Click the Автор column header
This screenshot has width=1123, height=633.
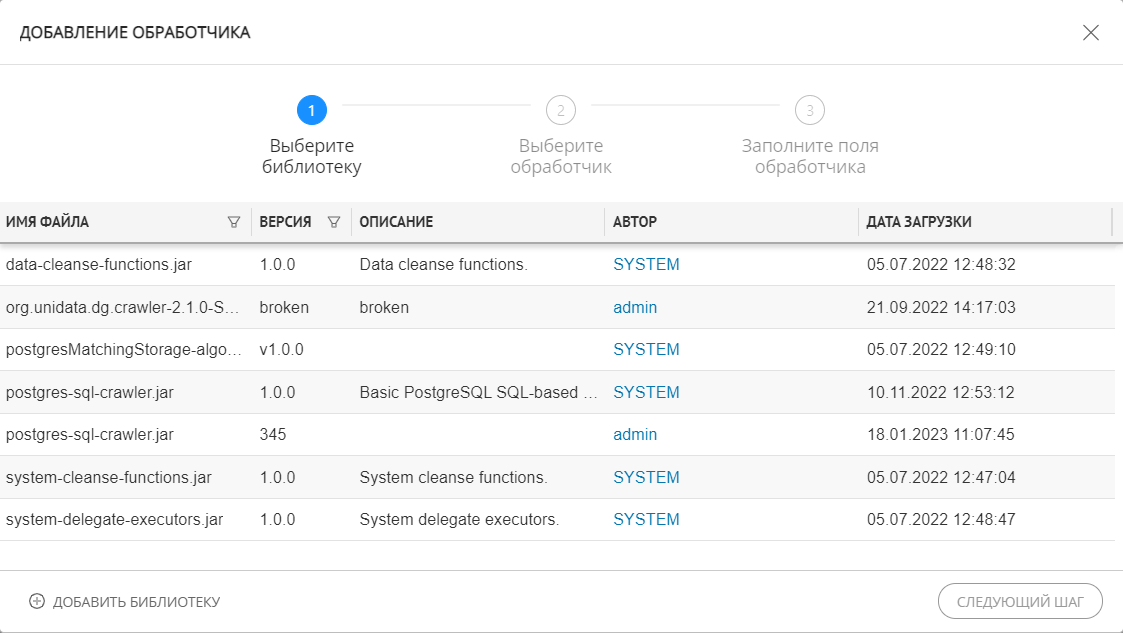coord(635,222)
